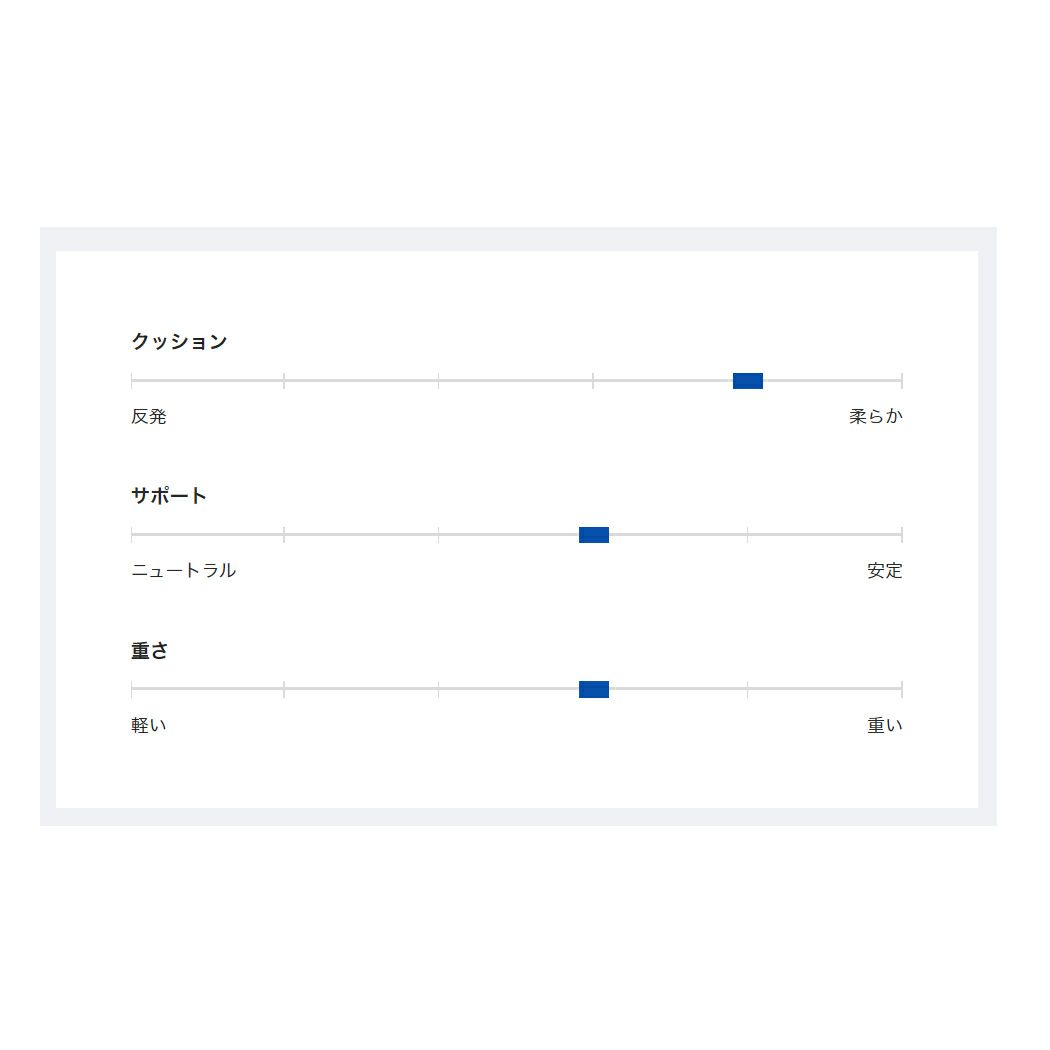Click second tick from left on クッション slider
Screen dimensions: 1050x1050
click(x=284, y=381)
